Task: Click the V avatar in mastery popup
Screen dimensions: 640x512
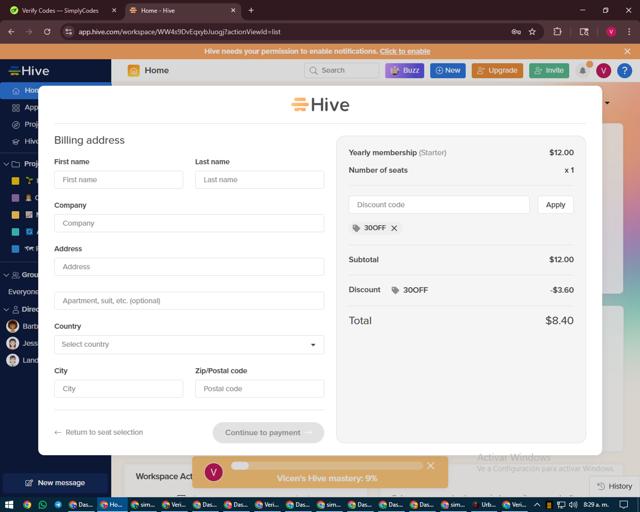Action: (x=213, y=472)
